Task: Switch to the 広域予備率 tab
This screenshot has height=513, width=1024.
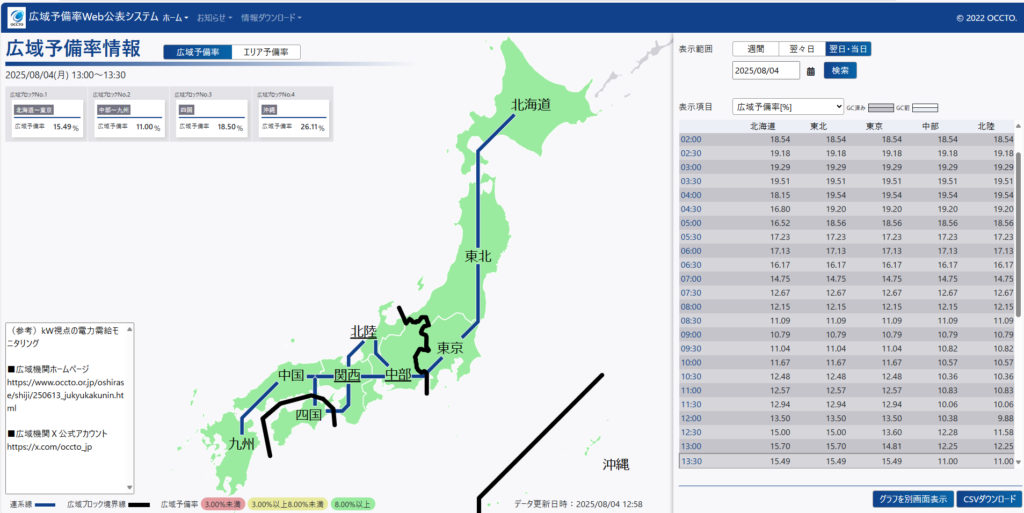Action: click(197, 52)
